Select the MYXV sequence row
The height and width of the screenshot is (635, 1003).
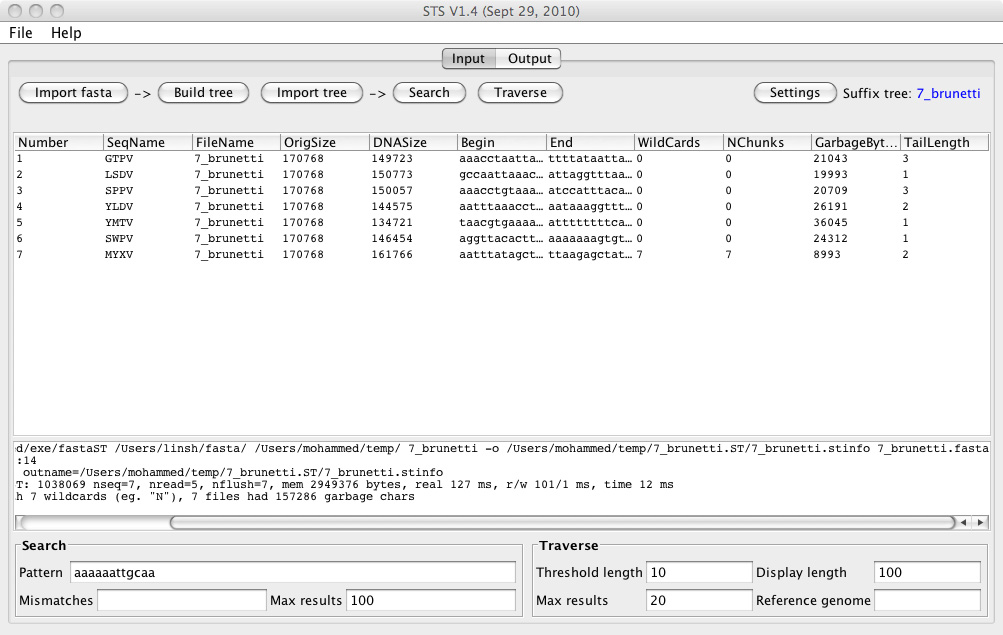(502, 255)
